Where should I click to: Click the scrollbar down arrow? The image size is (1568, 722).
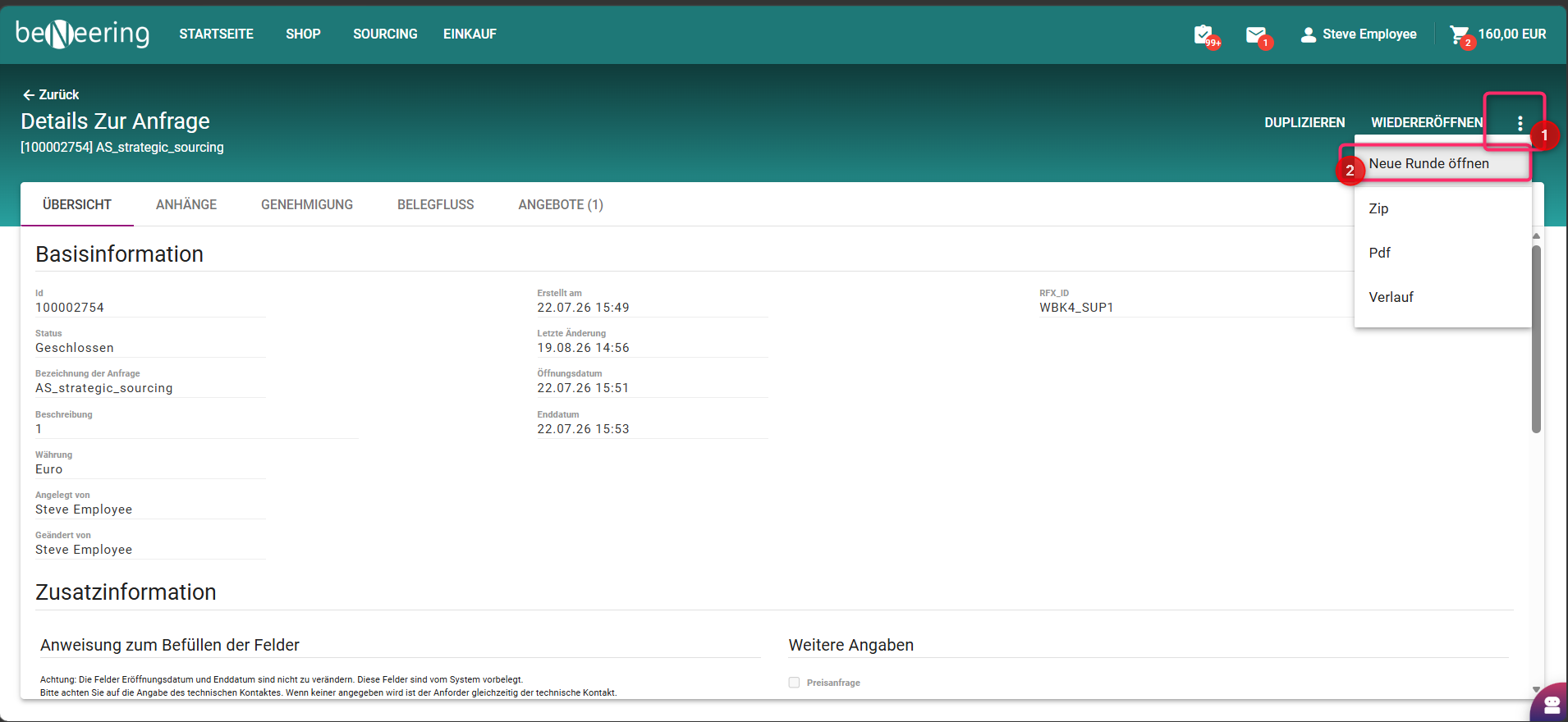(1536, 690)
